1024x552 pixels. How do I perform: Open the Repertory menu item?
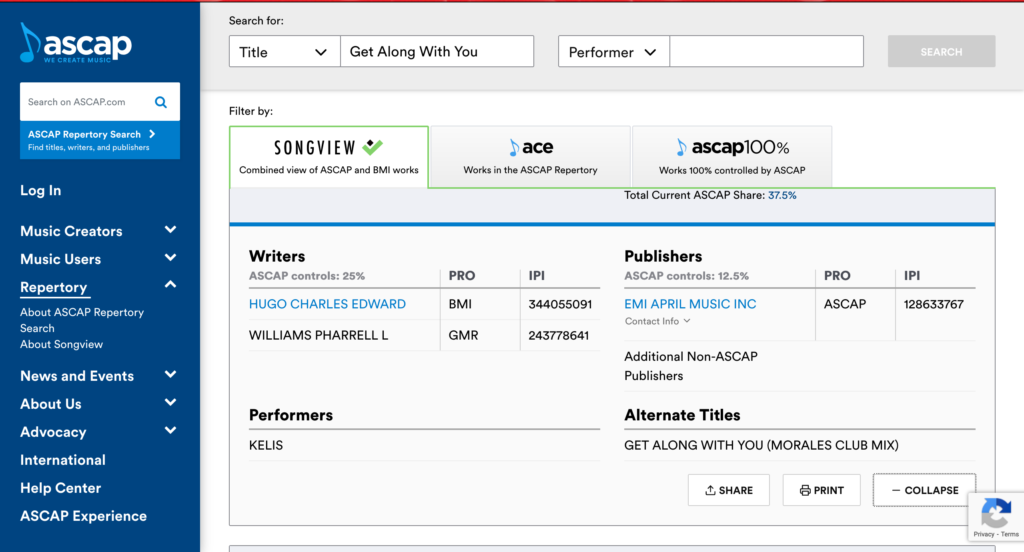tap(54, 287)
